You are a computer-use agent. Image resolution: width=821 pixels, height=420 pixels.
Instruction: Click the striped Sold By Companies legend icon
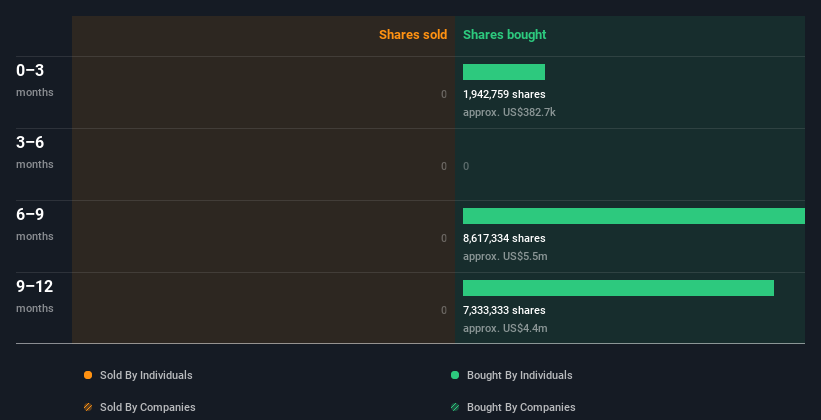click(88, 407)
